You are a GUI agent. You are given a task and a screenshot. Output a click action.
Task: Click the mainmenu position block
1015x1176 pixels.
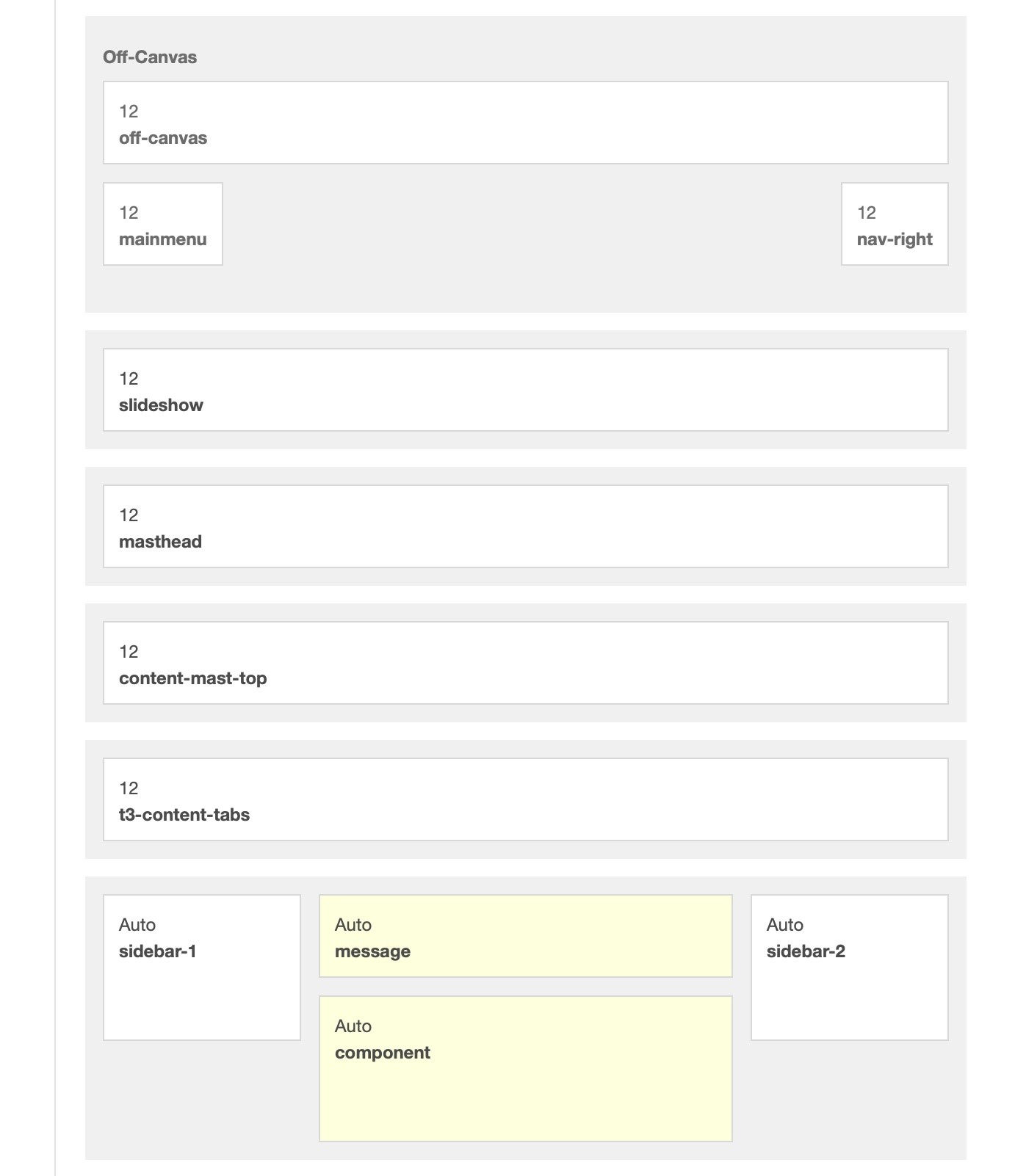162,224
